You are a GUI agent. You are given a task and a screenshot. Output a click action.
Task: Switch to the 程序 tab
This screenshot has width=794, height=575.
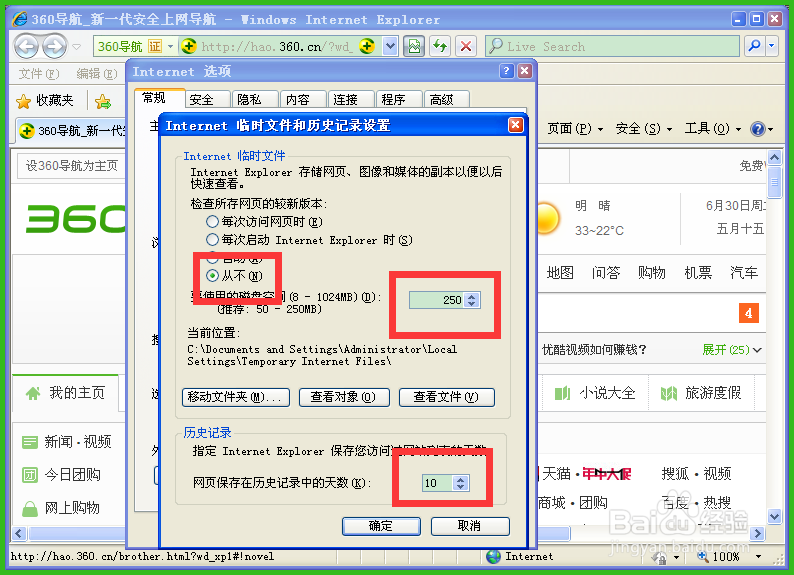click(x=400, y=99)
